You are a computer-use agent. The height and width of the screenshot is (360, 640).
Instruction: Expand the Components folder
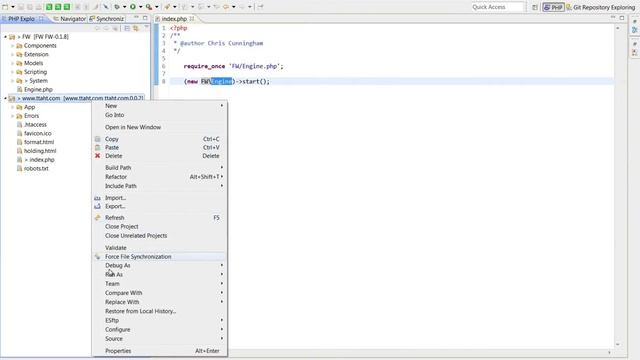(13, 46)
